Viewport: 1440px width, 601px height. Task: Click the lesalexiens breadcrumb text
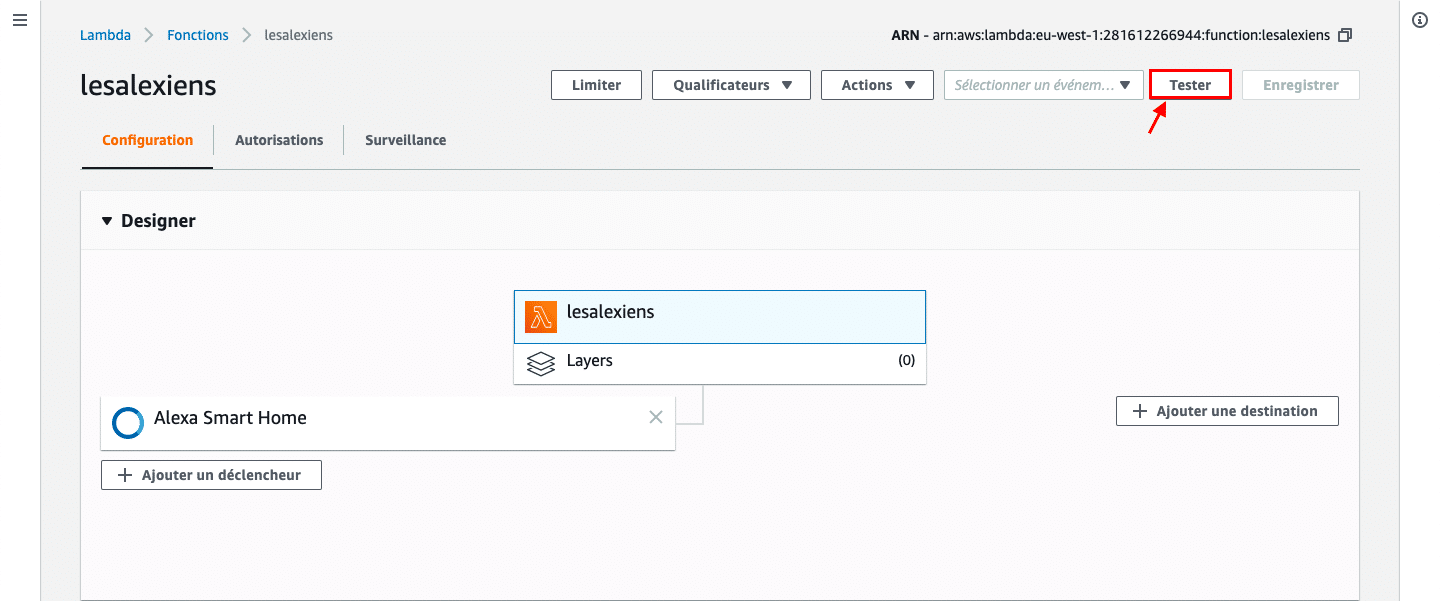coord(298,35)
